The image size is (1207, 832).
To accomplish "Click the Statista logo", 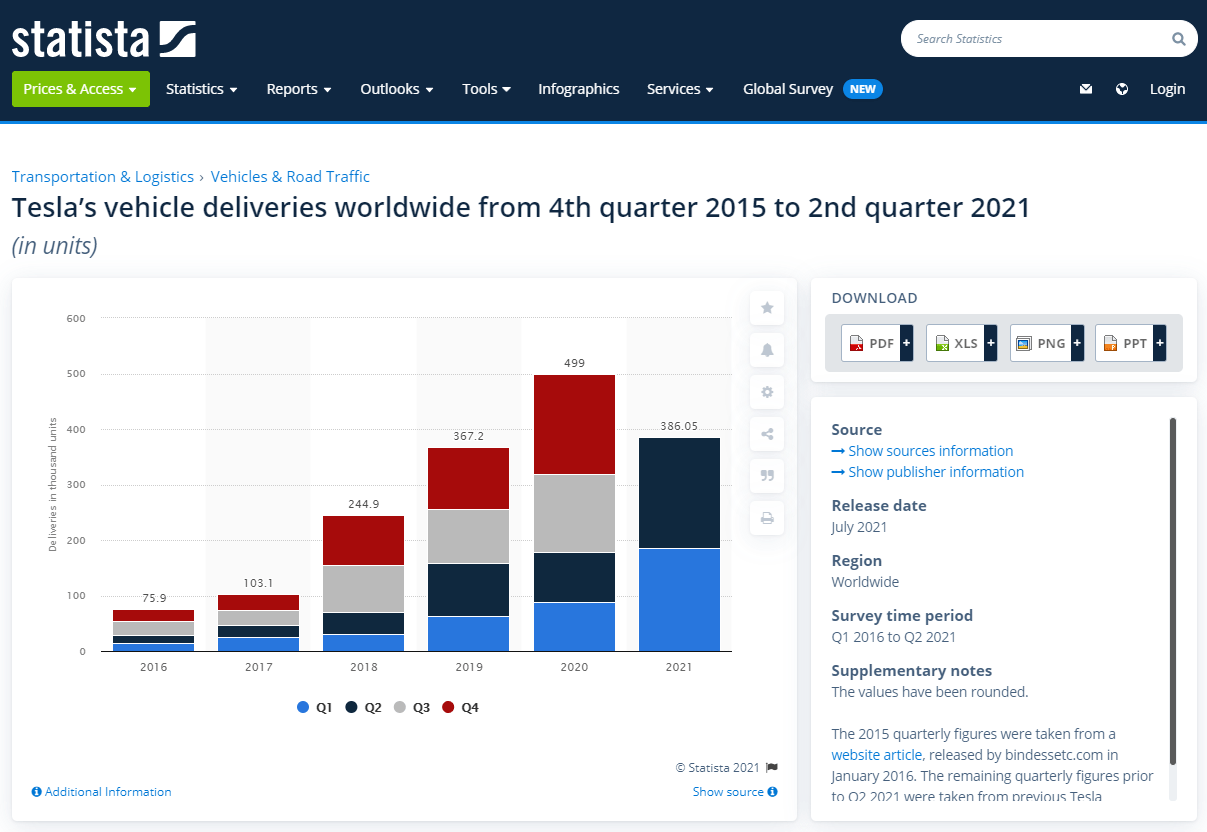I will [104, 39].
